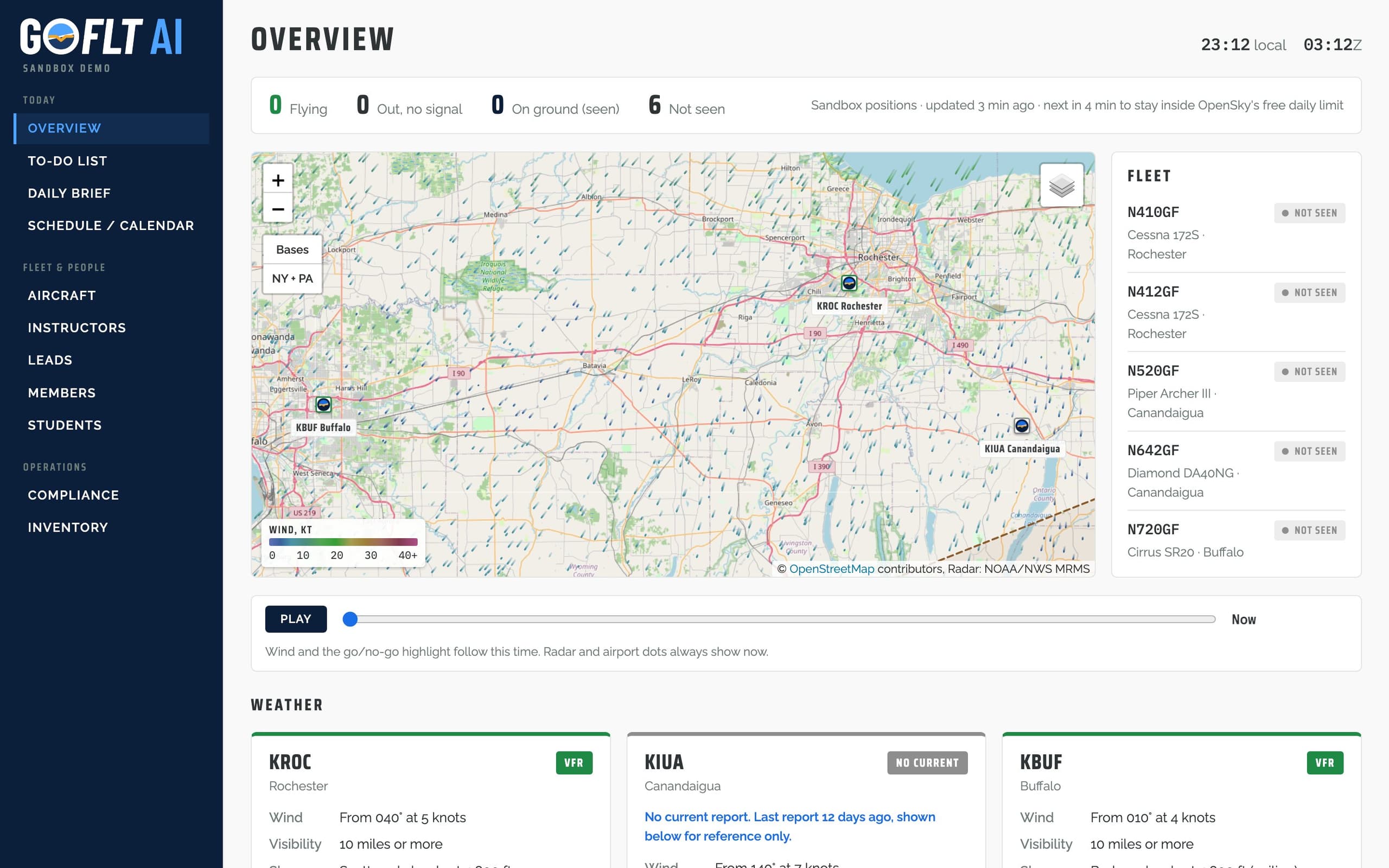Zoom in on the map

coord(278,180)
